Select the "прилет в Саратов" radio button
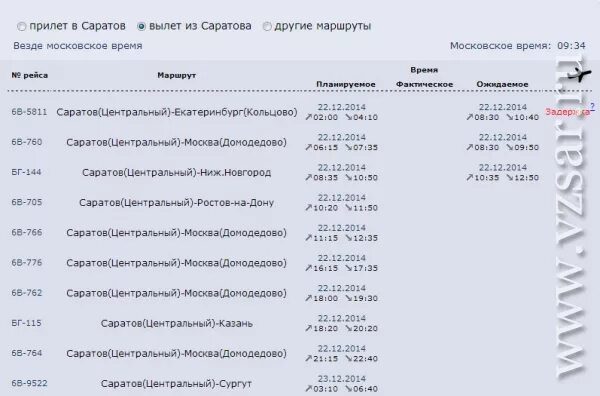The image size is (600, 396). click(21, 26)
